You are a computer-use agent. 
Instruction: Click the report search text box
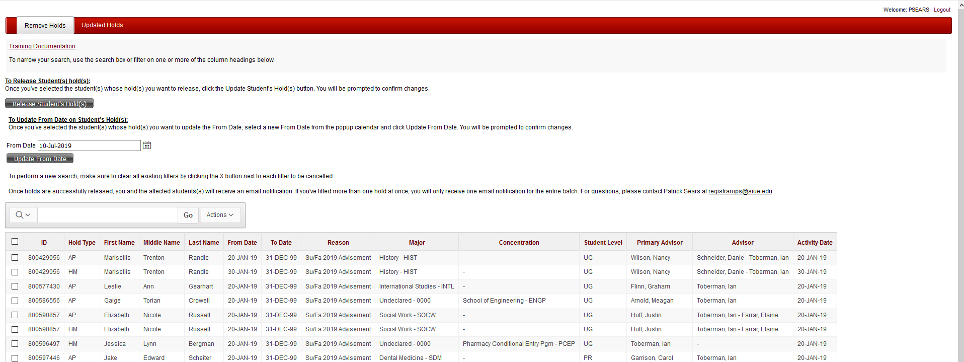[x=108, y=215]
